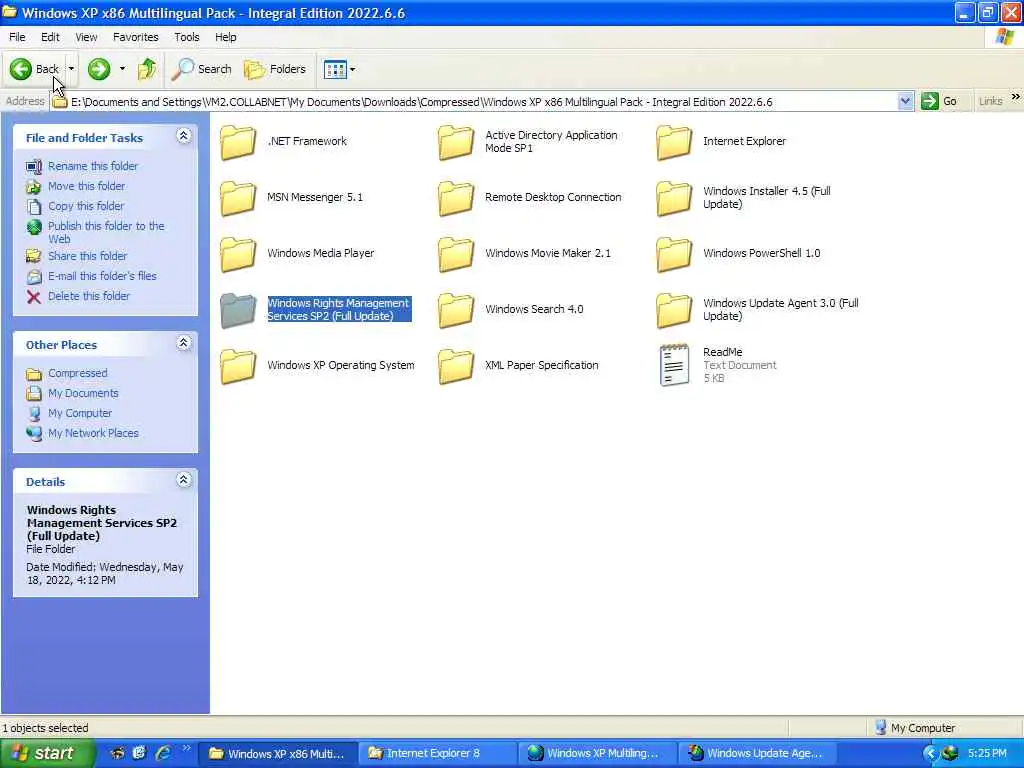Expand the Address bar dropdown

[x=905, y=101]
